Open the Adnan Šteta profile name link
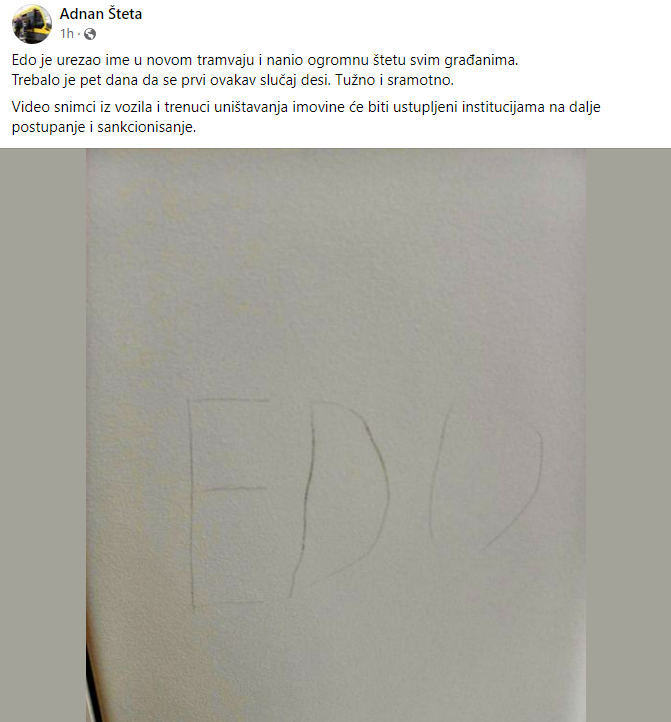Screen dimensions: 671x722 (x=101, y=14)
